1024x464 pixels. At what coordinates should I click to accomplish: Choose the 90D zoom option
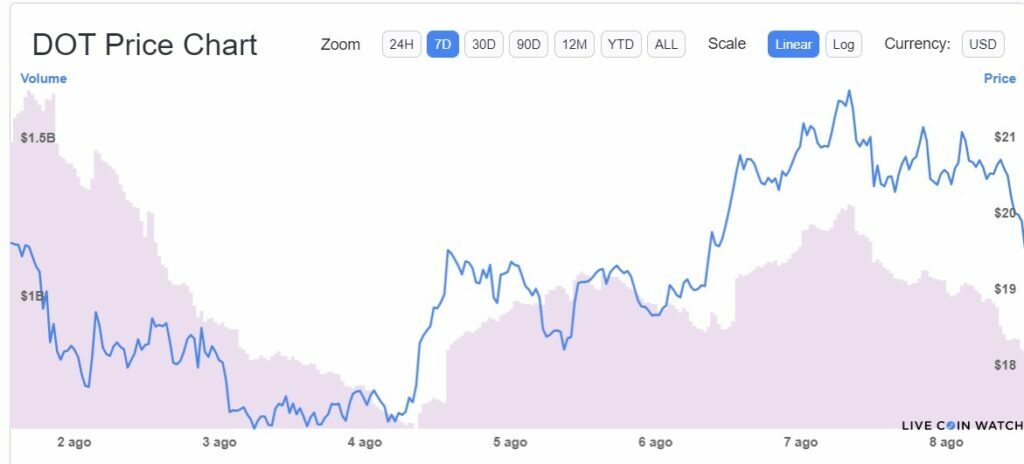(x=528, y=45)
